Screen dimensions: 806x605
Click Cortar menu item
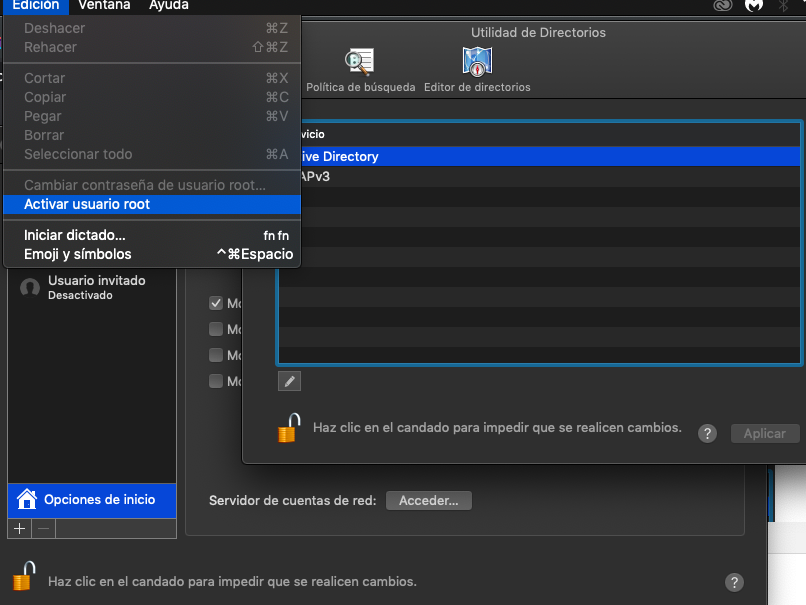pos(152,78)
